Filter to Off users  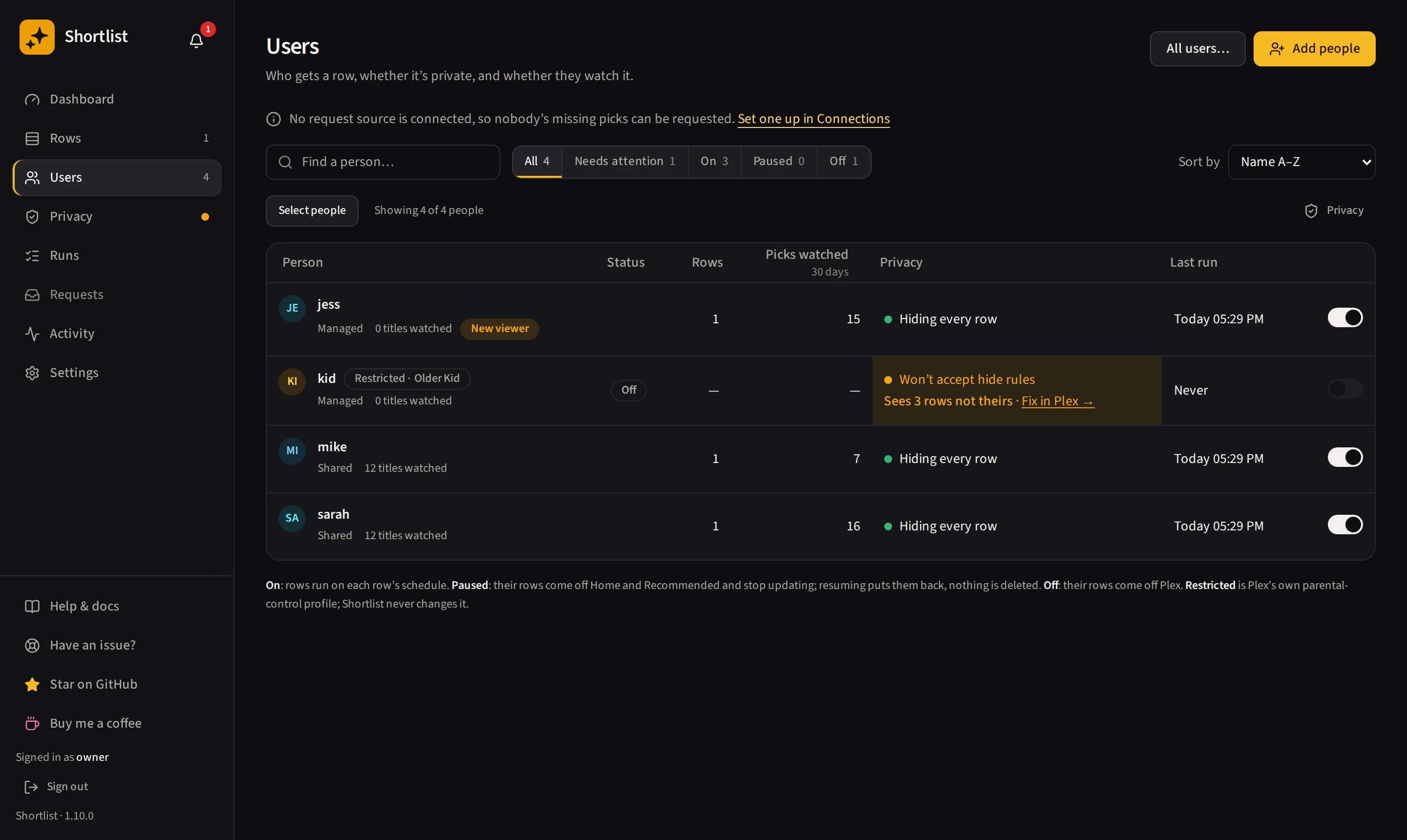(843, 161)
